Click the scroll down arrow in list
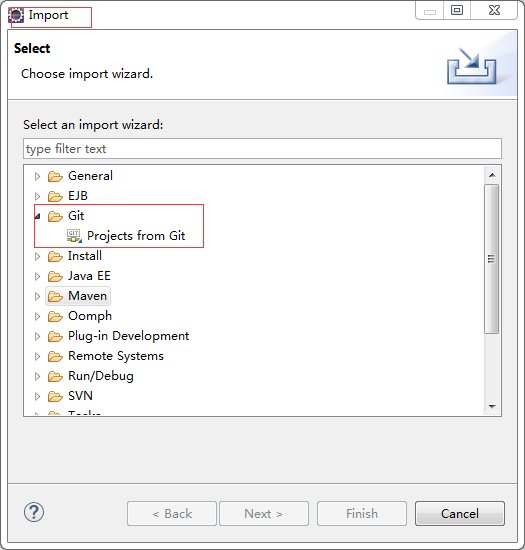This screenshot has height=550, width=525. (x=492, y=407)
